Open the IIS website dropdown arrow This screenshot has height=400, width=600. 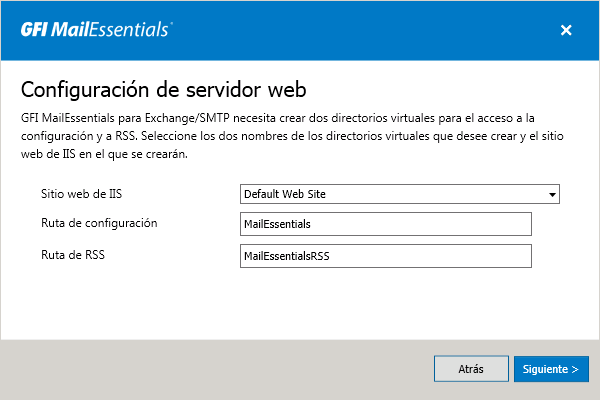551,194
